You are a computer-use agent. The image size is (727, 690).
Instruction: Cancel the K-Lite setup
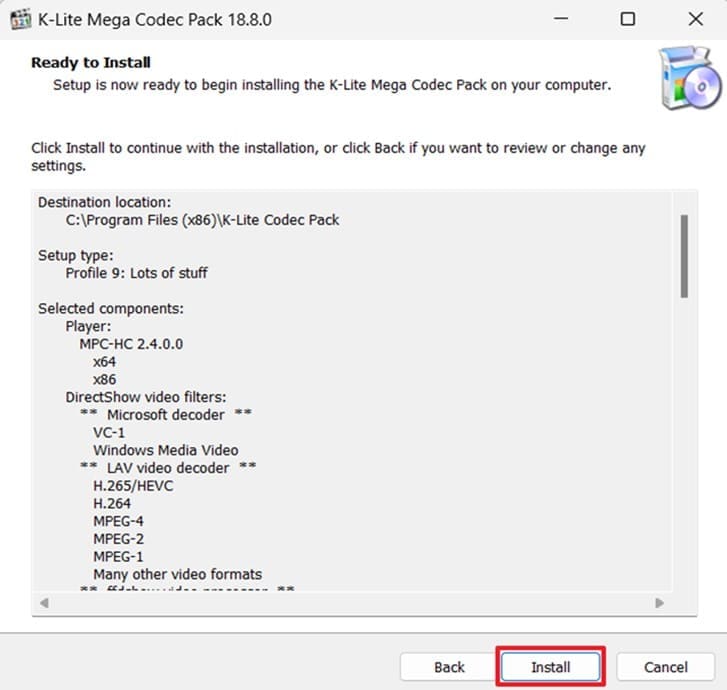(665, 667)
